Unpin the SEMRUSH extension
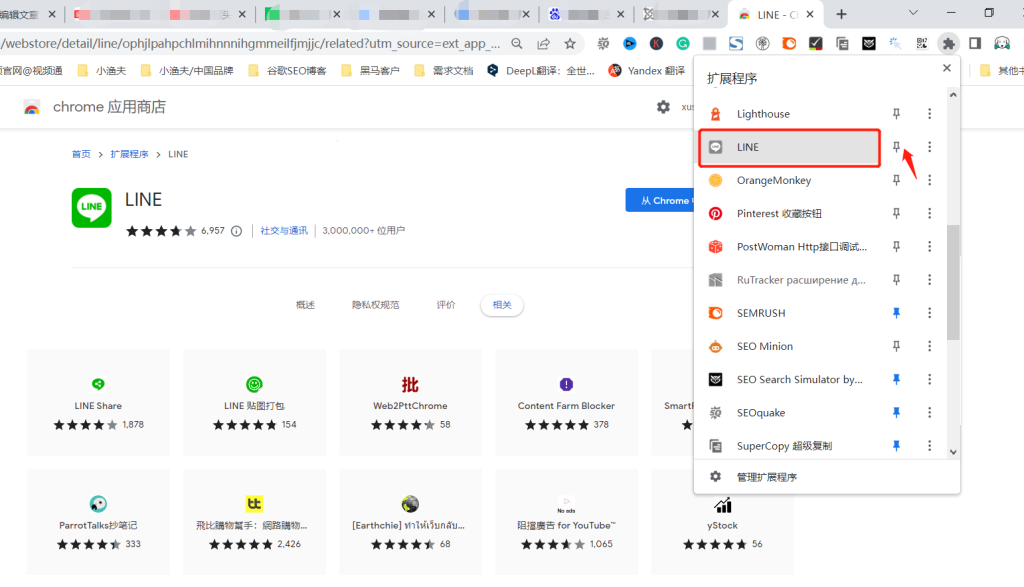 click(897, 313)
